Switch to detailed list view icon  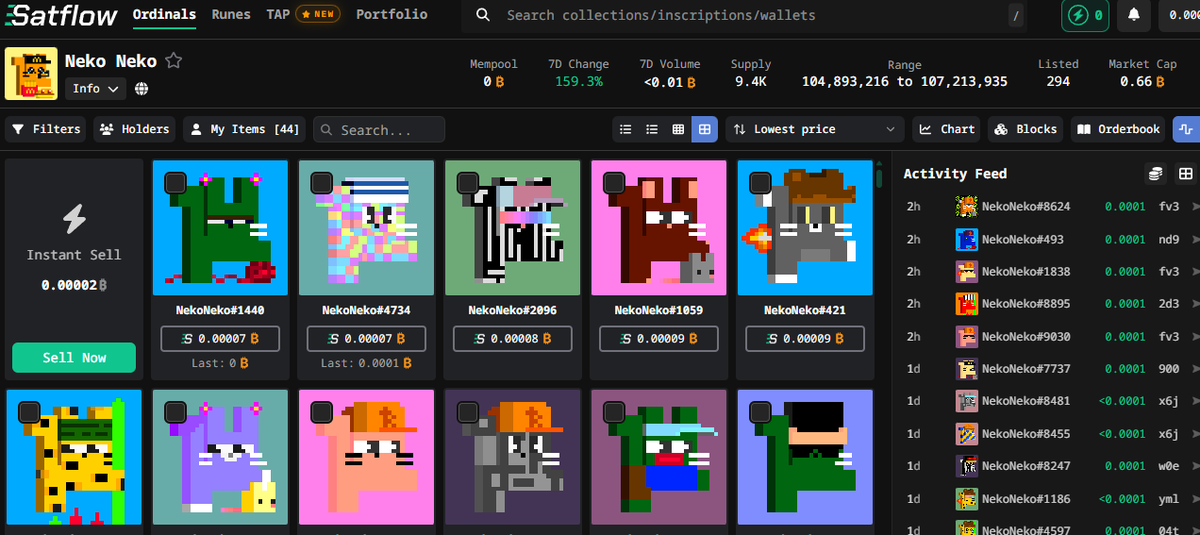click(652, 129)
